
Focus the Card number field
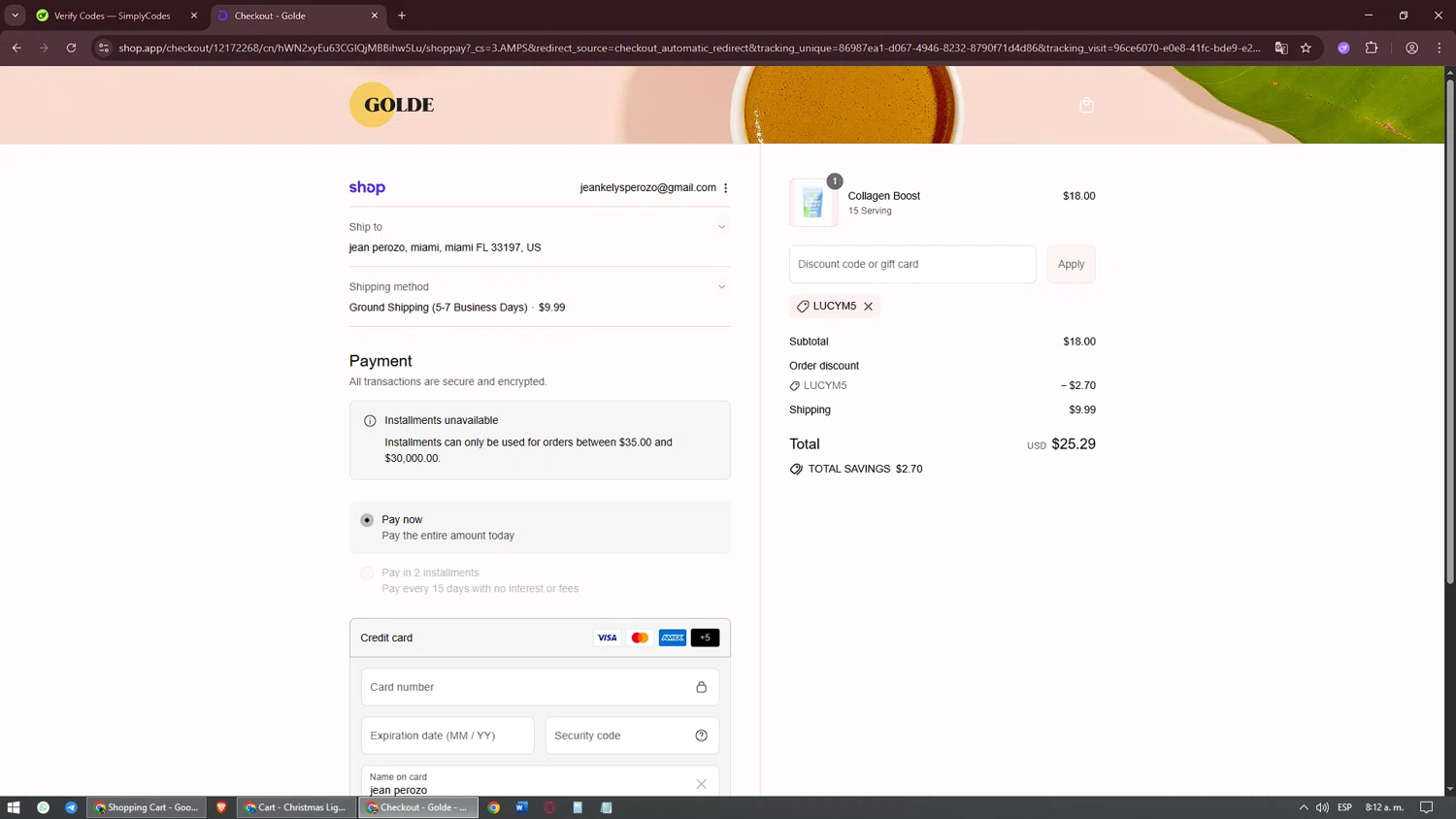(540, 687)
